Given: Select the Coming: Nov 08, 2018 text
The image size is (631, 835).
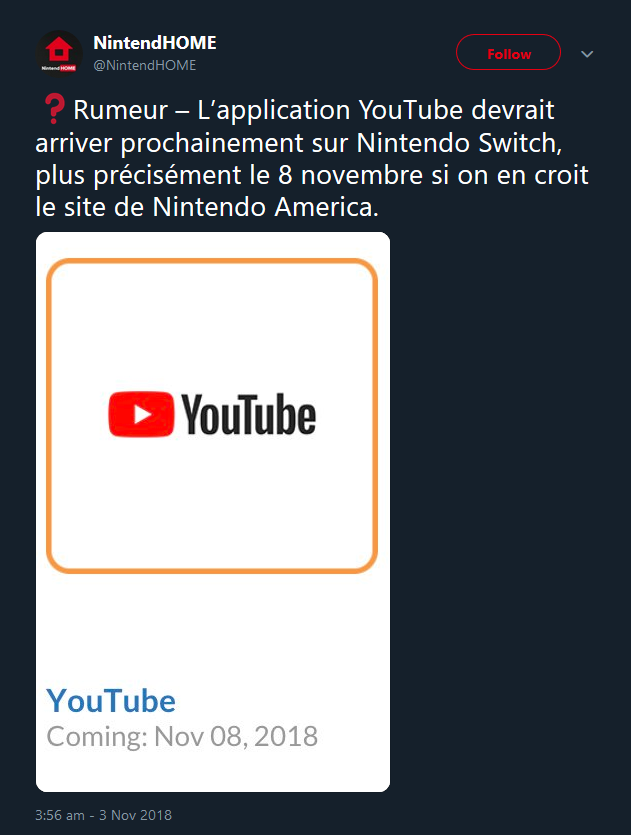Looking at the screenshot, I should [x=182, y=737].
